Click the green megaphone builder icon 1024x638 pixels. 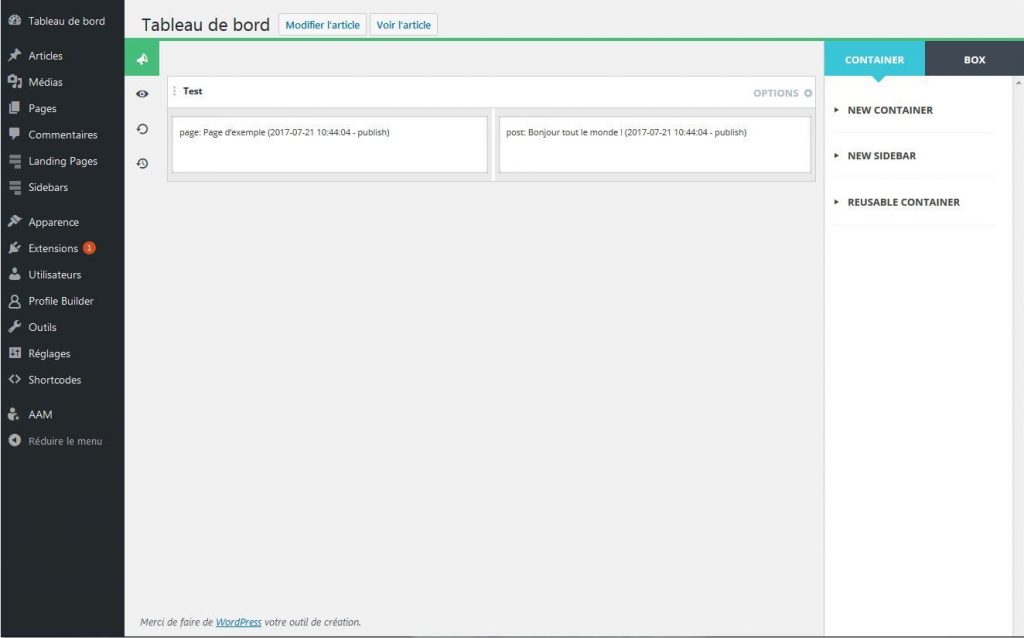tap(142, 59)
